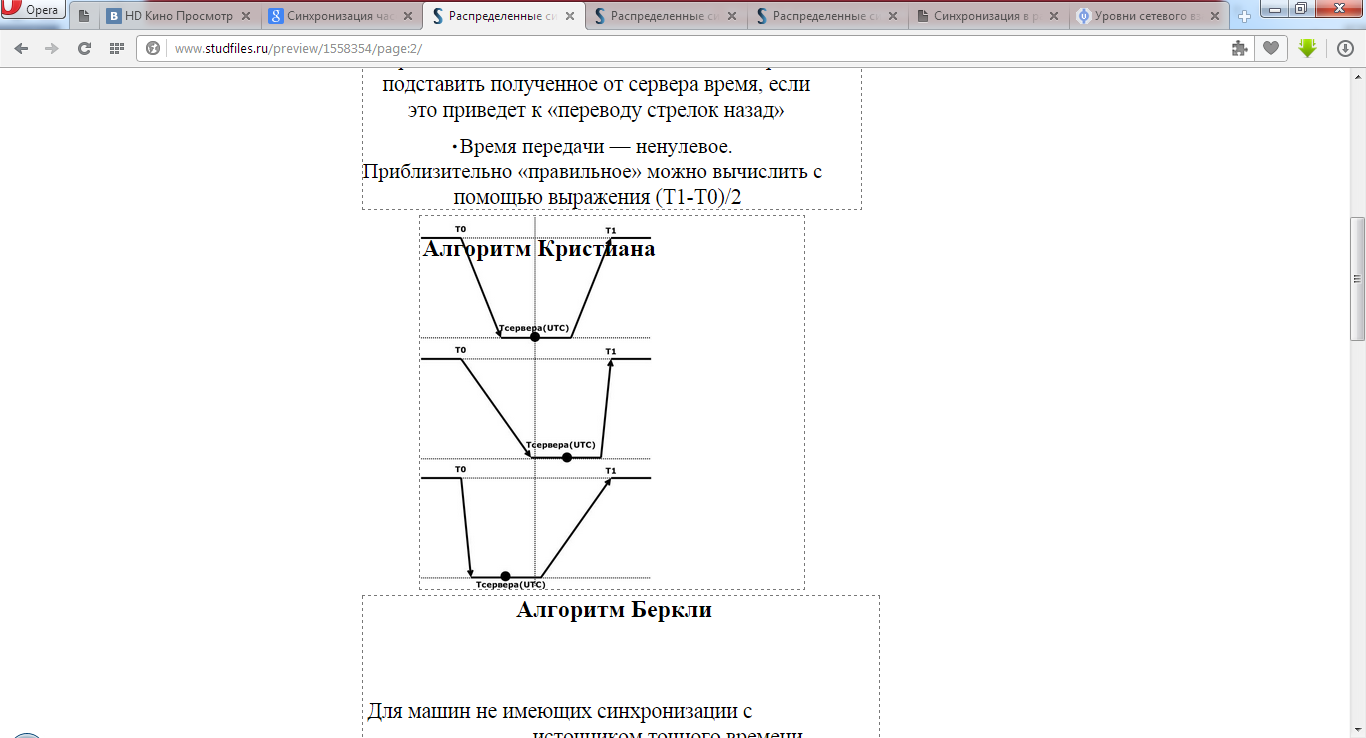Reload the current studfiles page
This screenshot has width=1366, height=738.
coord(84,48)
